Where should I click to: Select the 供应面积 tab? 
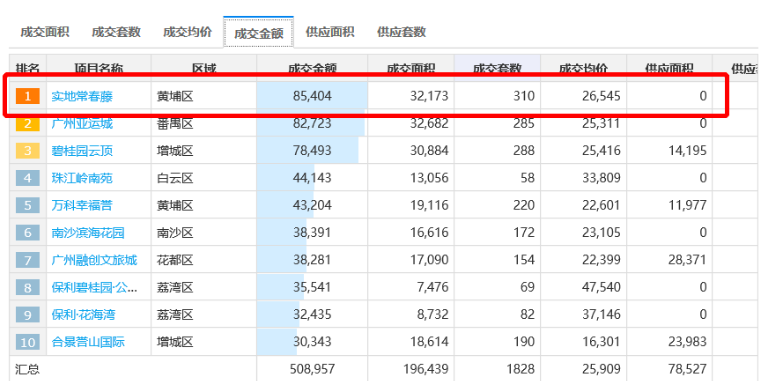tap(330, 32)
